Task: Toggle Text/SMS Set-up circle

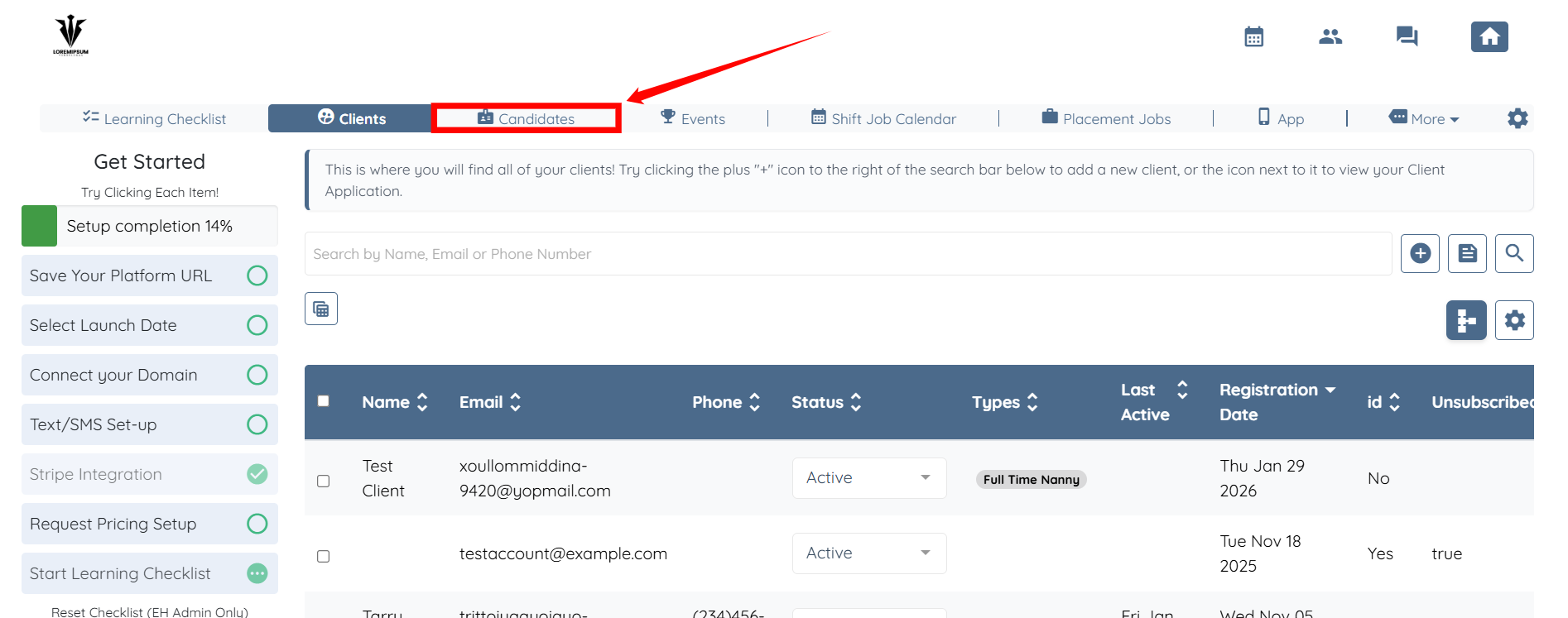Action: coord(257,424)
